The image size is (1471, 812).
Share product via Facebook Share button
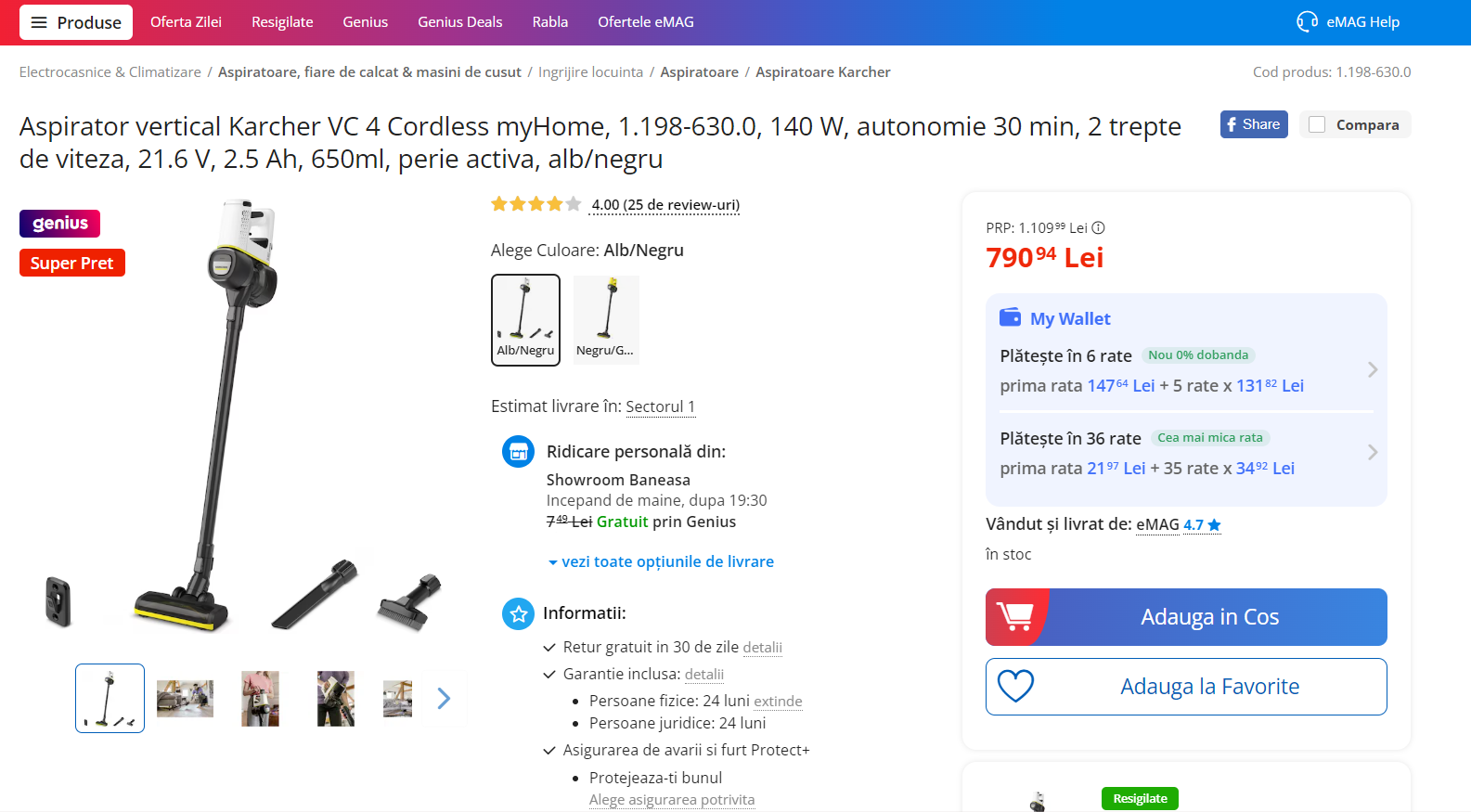[1253, 124]
